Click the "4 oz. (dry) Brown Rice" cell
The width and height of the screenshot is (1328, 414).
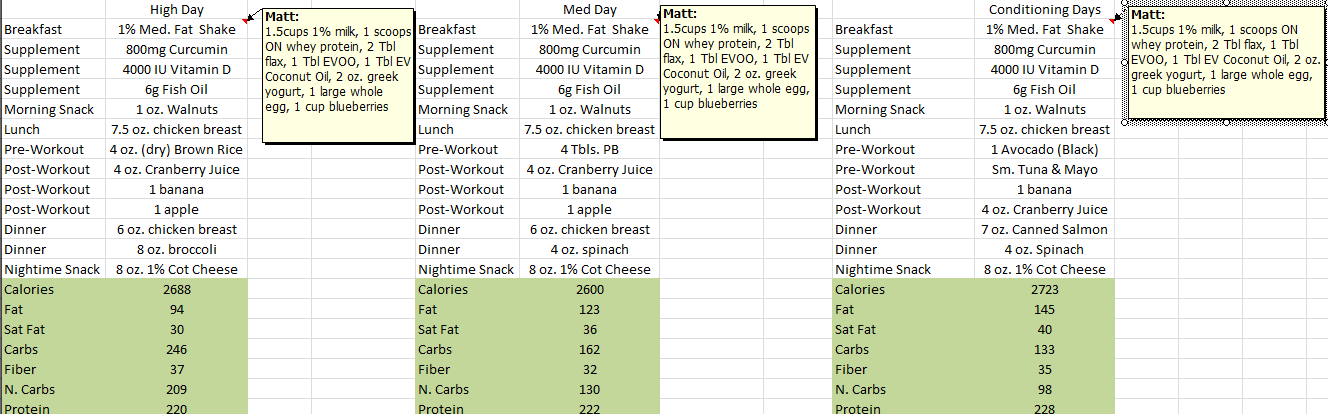[x=176, y=150]
